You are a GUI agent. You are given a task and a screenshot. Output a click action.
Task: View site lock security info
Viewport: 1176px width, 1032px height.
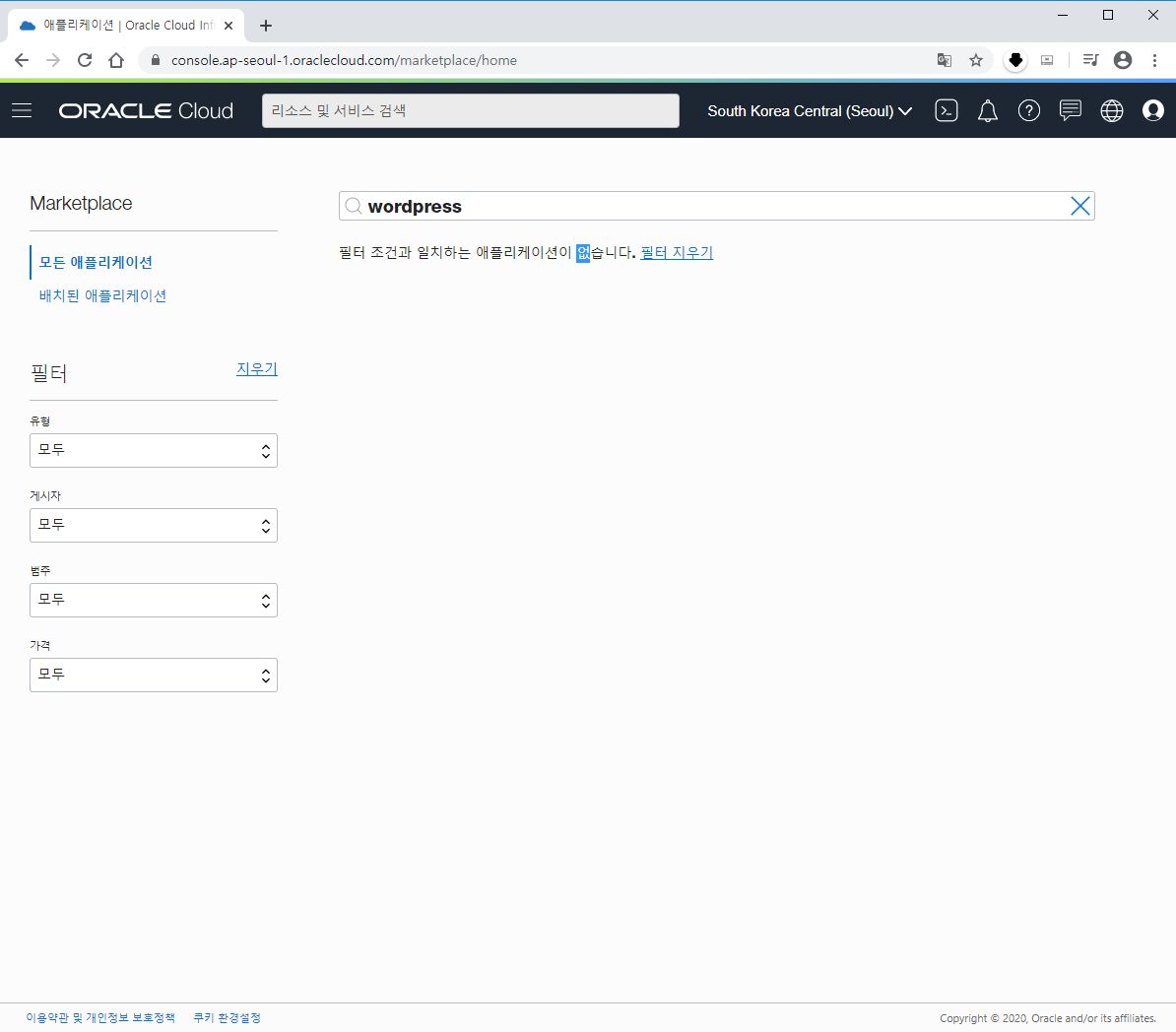coord(156,60)
